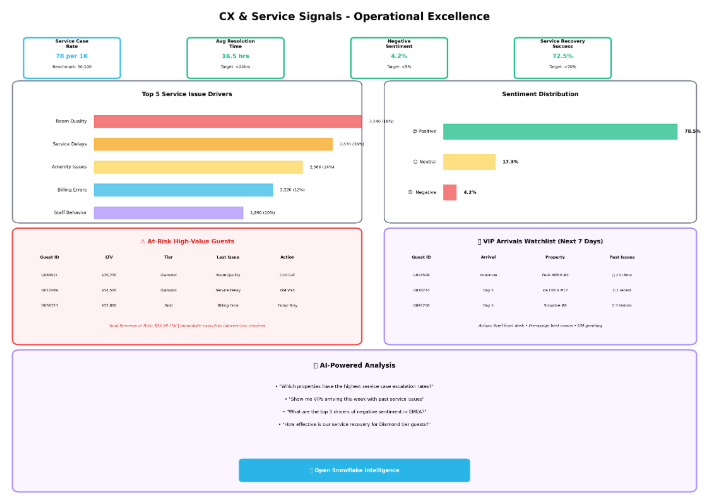Screen dimensions: 720x499
Task: Click the icon beside VIP Arrivals Watchlist title
Action: pos(481,241)
